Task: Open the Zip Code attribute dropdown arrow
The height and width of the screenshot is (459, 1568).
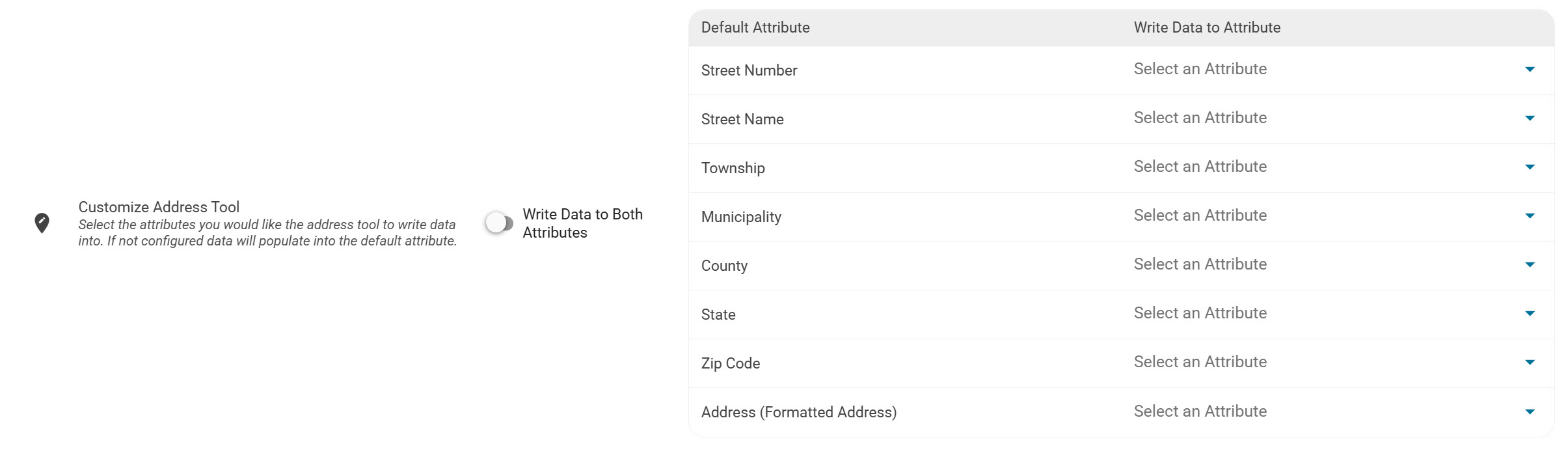Action: (x=1530, y=362)
